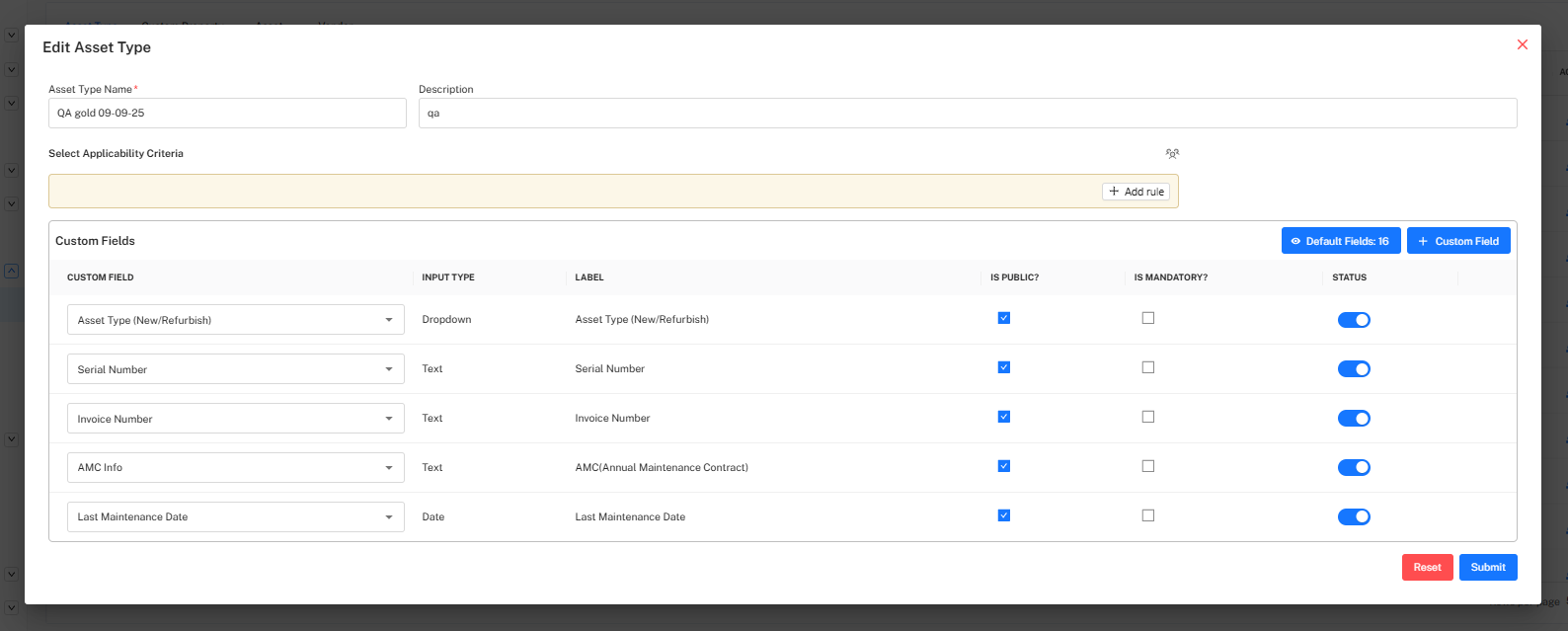Image resolution: width=1568 pixels, height=631 pixels.
Task: Open Asset Type (New/Refurbish) dropdown
Action: tap(236, 320)
